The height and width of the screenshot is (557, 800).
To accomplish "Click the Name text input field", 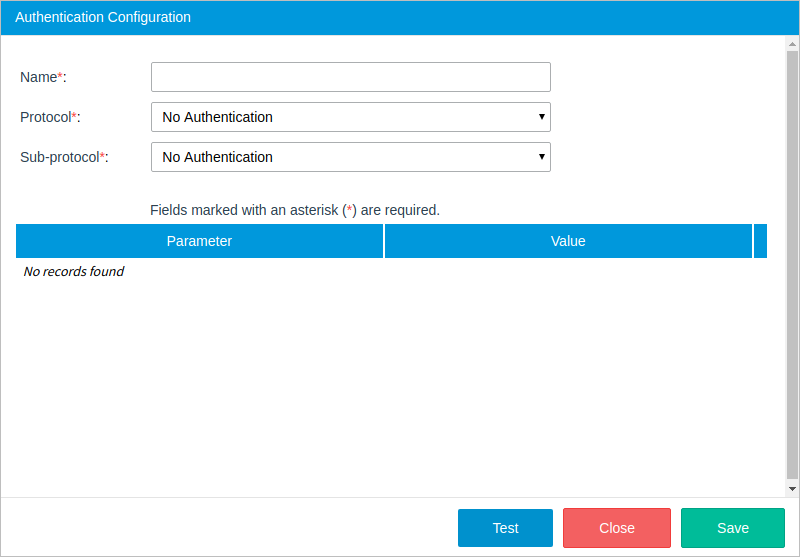I will (x=350, y=77).
